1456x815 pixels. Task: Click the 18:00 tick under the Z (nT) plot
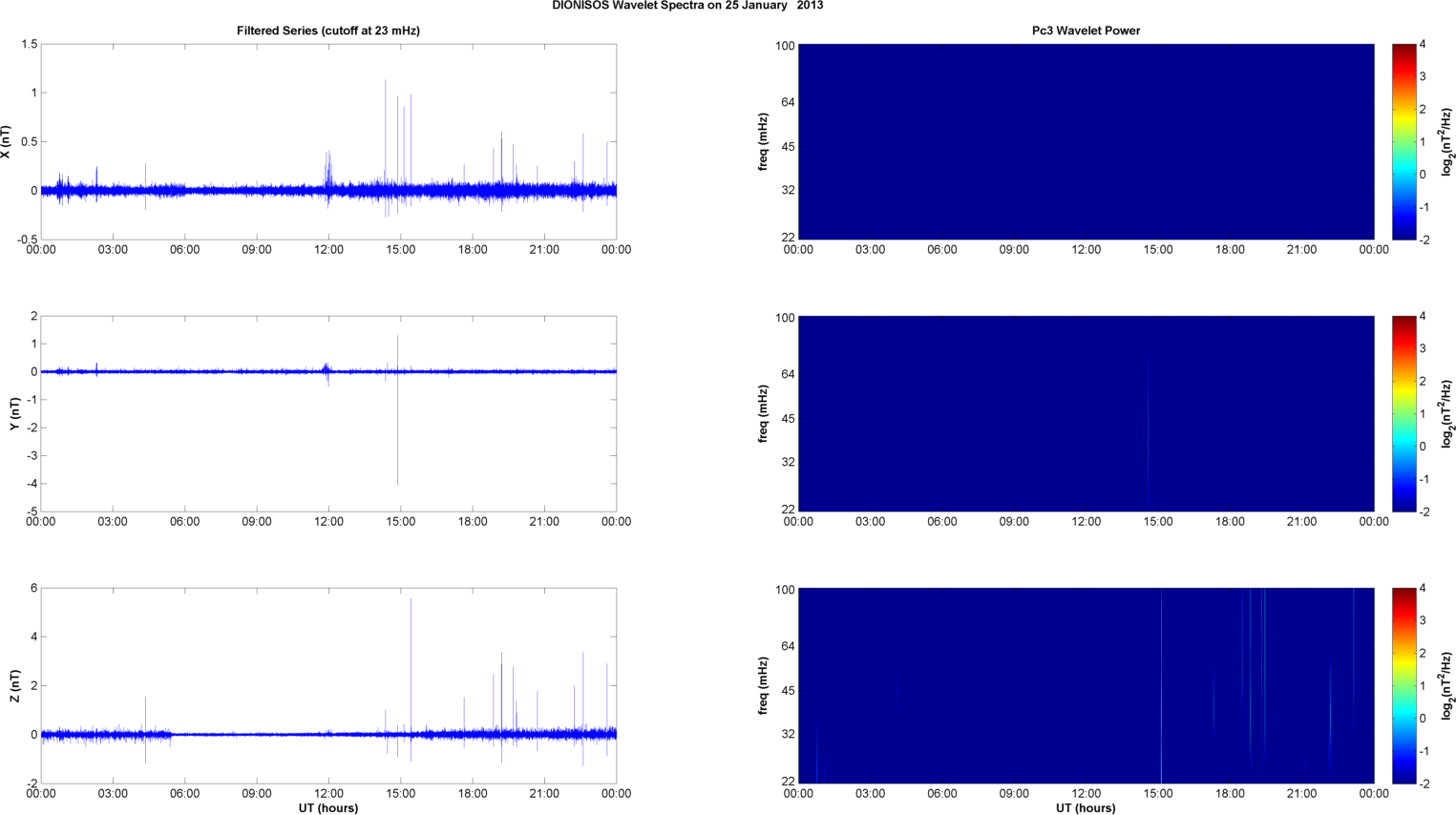473,793
